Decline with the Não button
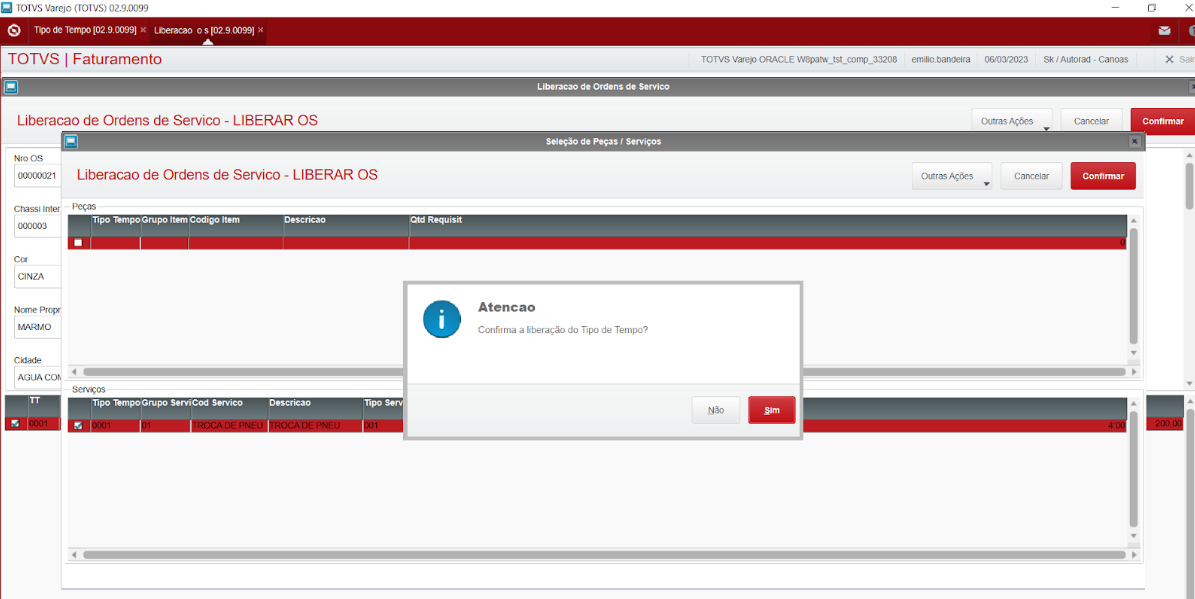Screen dimensions: 1195x599 pos(716,410)
